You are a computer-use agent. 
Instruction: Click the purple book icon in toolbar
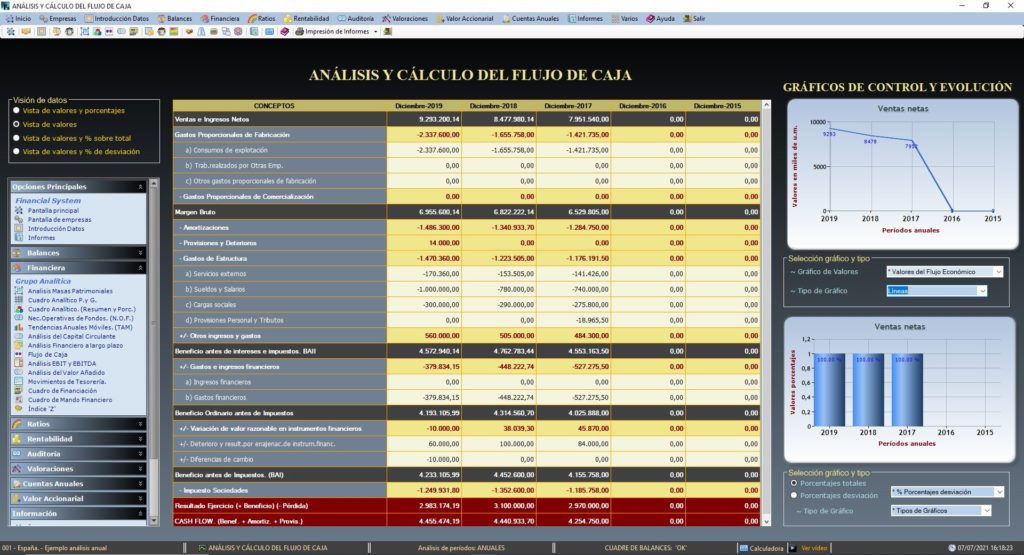pos(284,31)
